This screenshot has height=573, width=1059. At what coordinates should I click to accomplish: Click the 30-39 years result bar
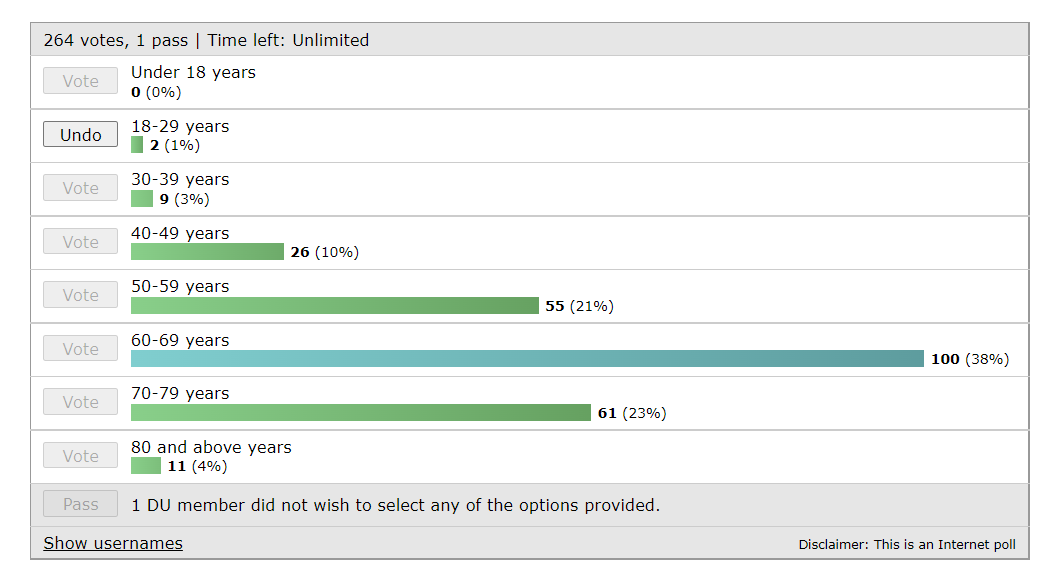[142, 199]
